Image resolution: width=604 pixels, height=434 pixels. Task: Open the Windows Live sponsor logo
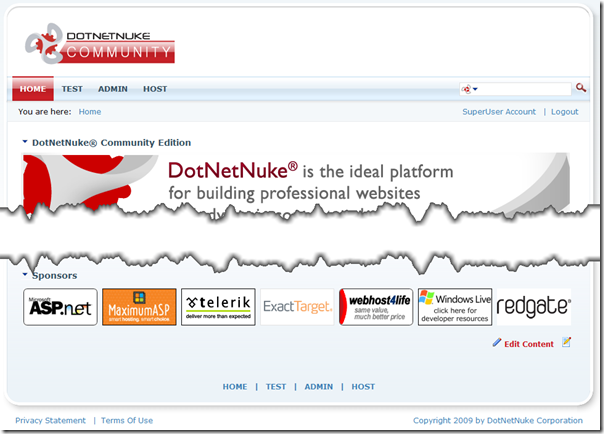[x=455, y=307]
